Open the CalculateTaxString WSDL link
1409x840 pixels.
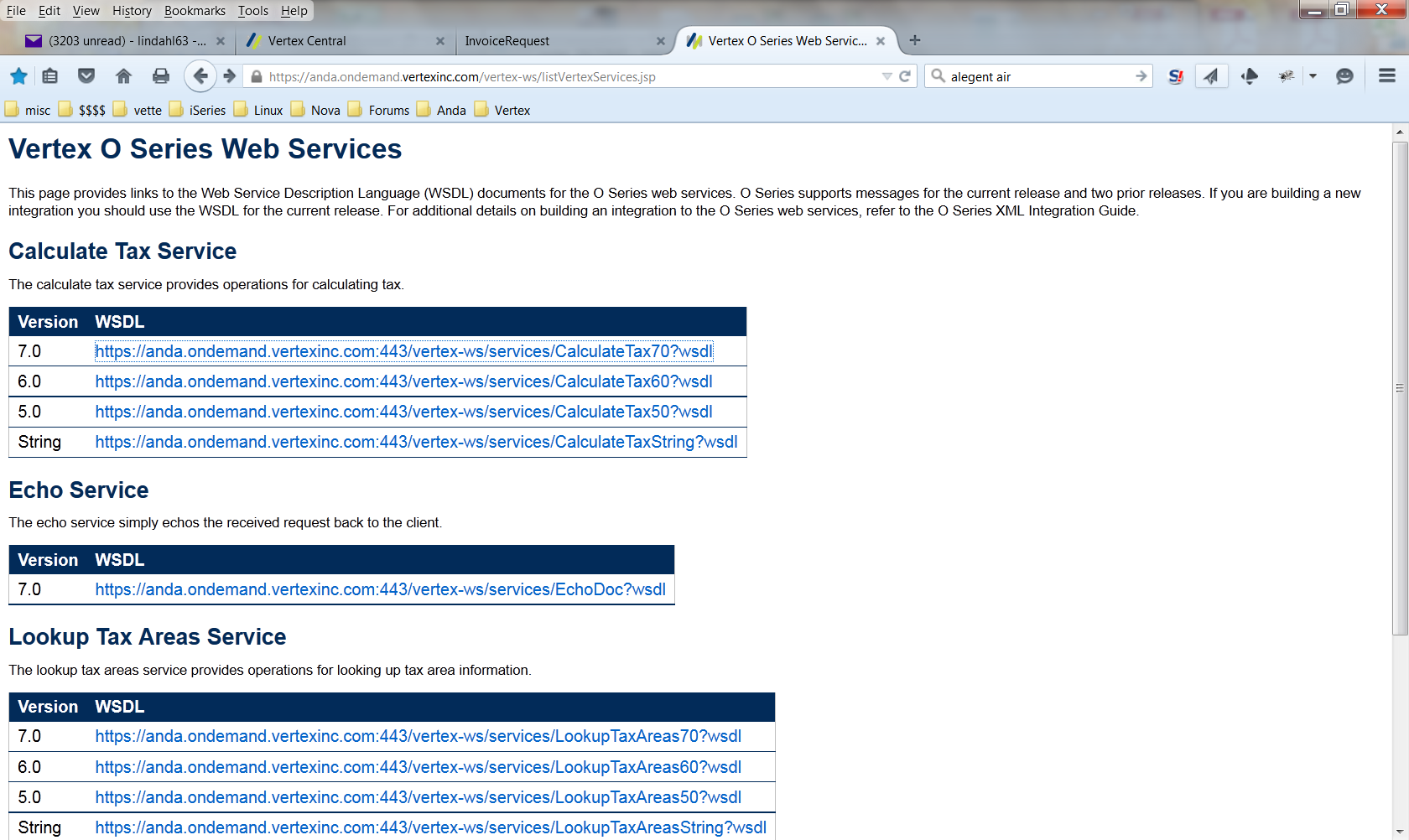416,442
